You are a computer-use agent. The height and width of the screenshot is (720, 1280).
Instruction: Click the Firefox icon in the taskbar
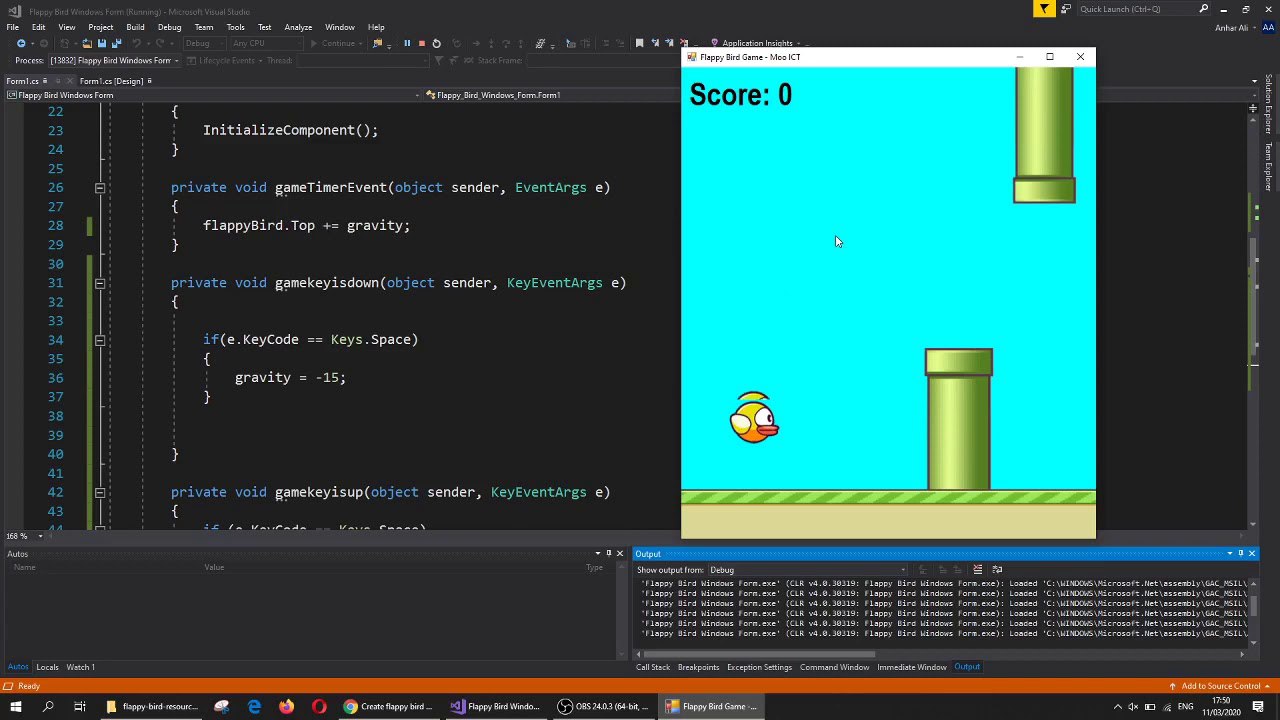[287, 706]
